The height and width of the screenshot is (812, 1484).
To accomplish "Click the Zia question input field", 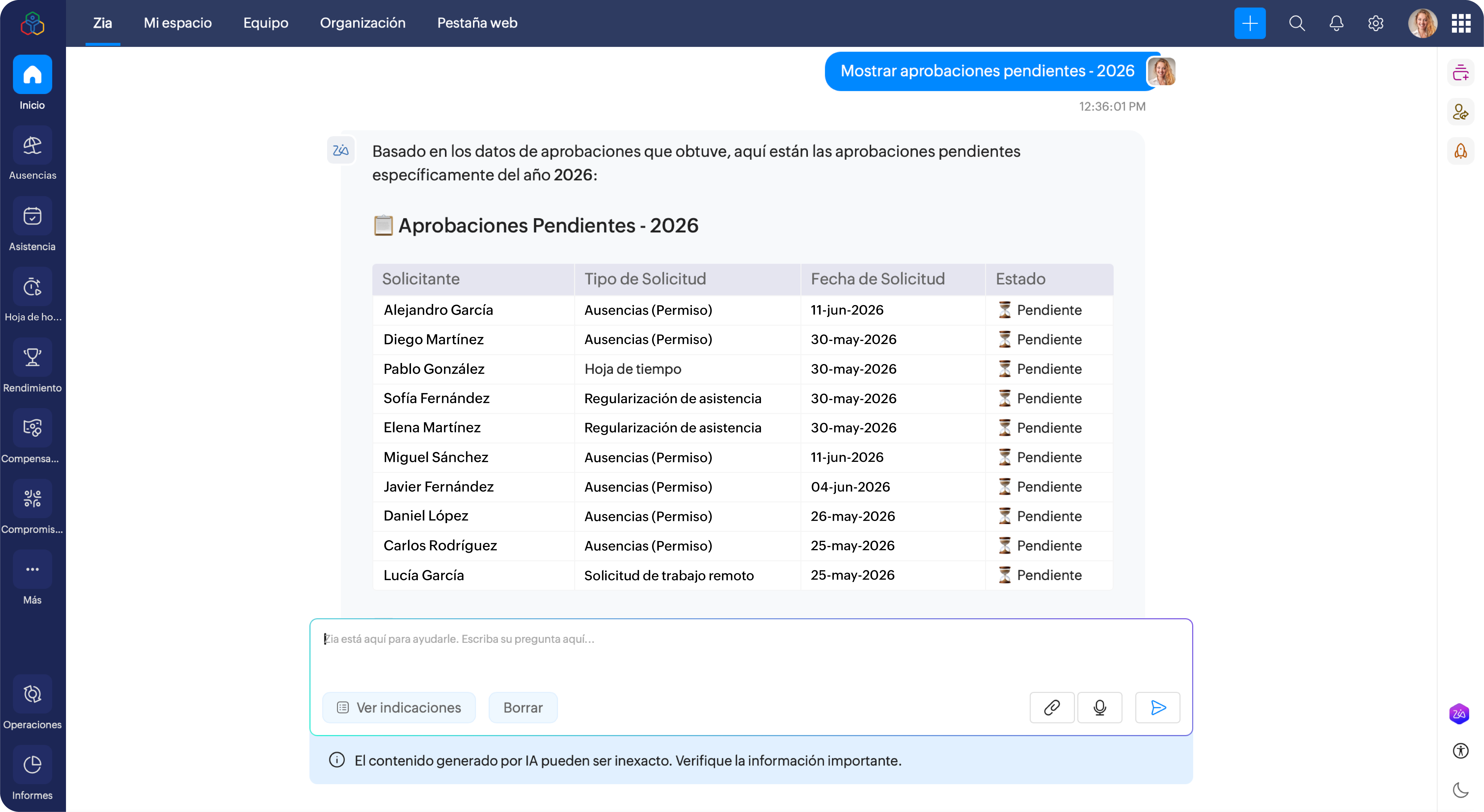I will coord(751,656).
